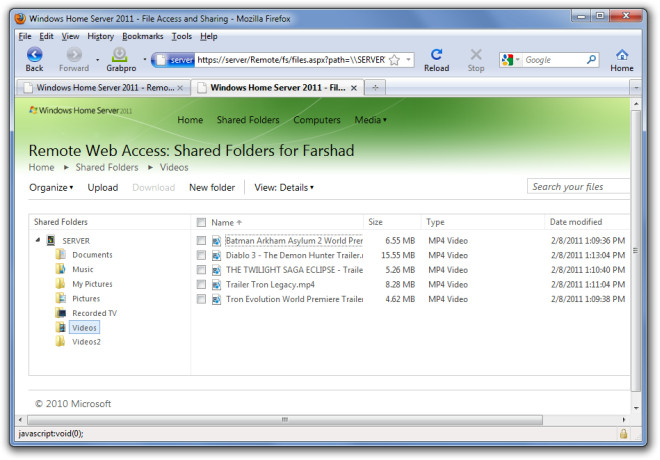Click the New folder button

click(x=212, y=188)
